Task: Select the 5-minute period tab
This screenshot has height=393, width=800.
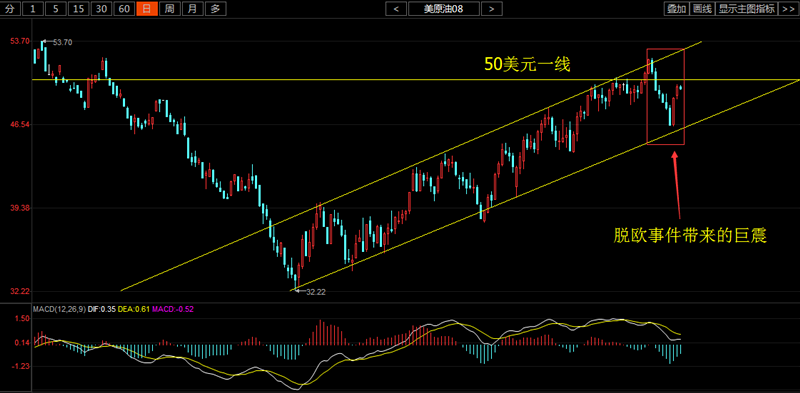Action: point(56,8)
